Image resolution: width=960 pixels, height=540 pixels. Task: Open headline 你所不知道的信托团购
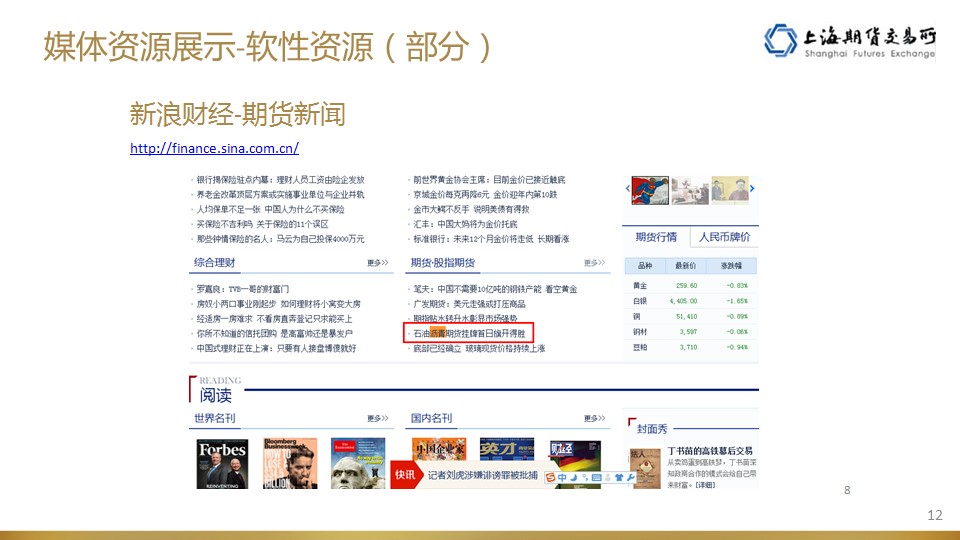[274, 334]
